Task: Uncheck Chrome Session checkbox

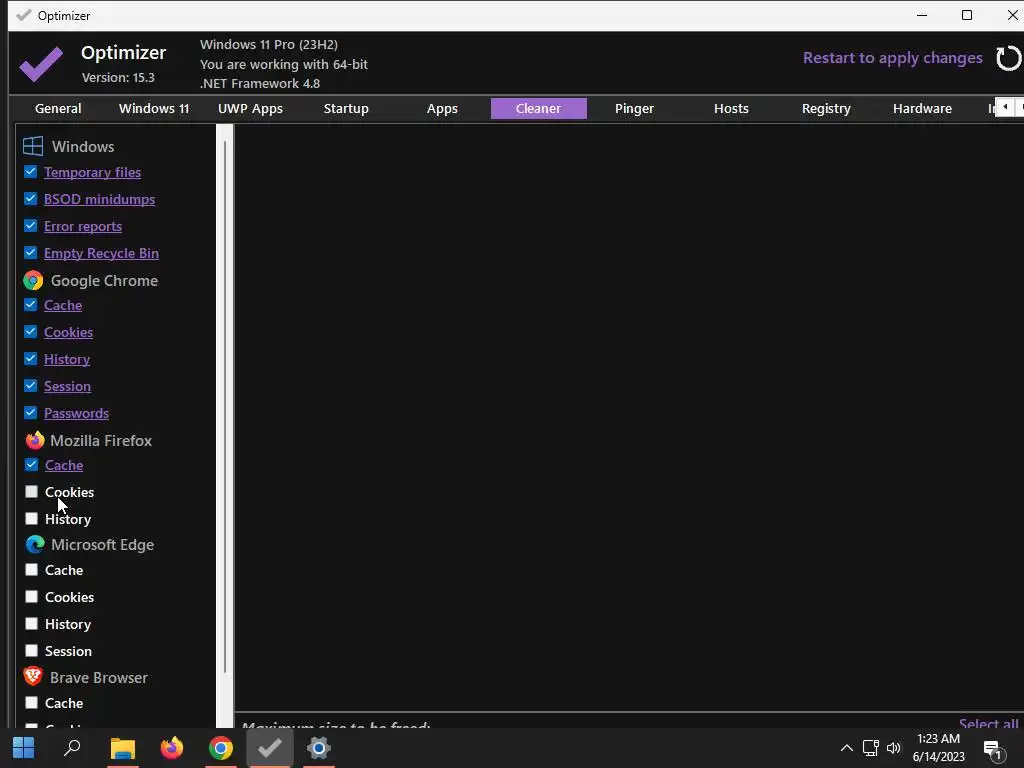Action: [31, 385]
